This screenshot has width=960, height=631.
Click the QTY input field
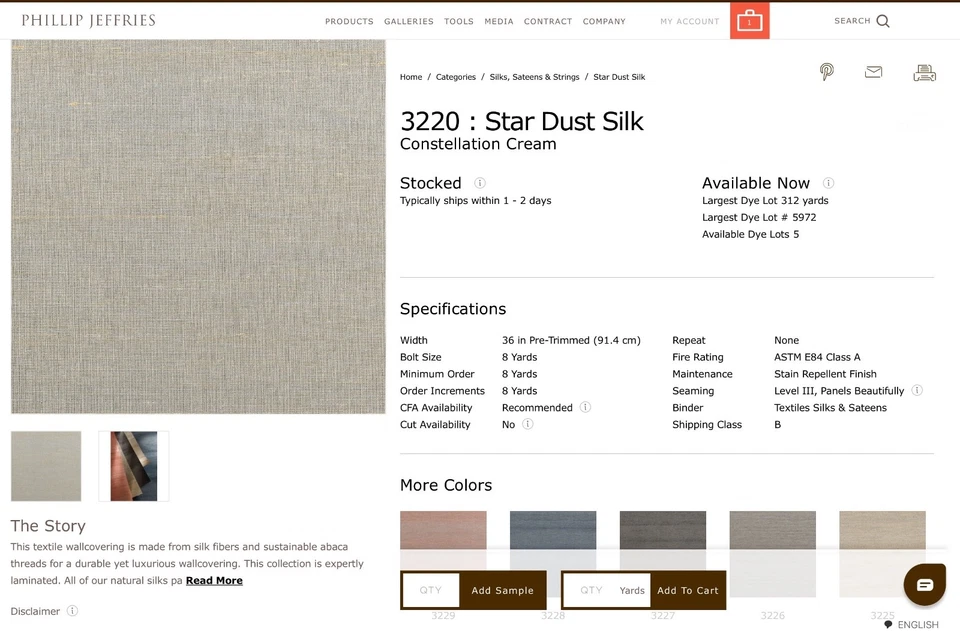[431, 590]
